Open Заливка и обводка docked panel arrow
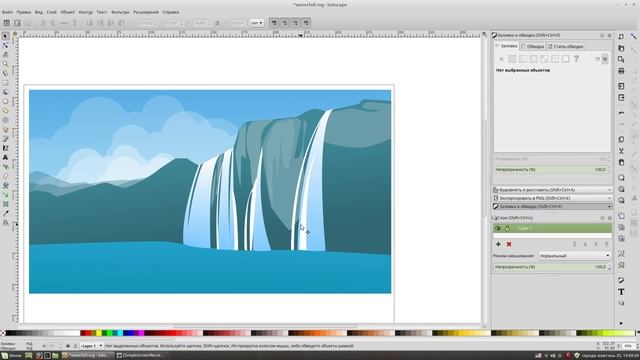640x360 pixels. [609, 207]
